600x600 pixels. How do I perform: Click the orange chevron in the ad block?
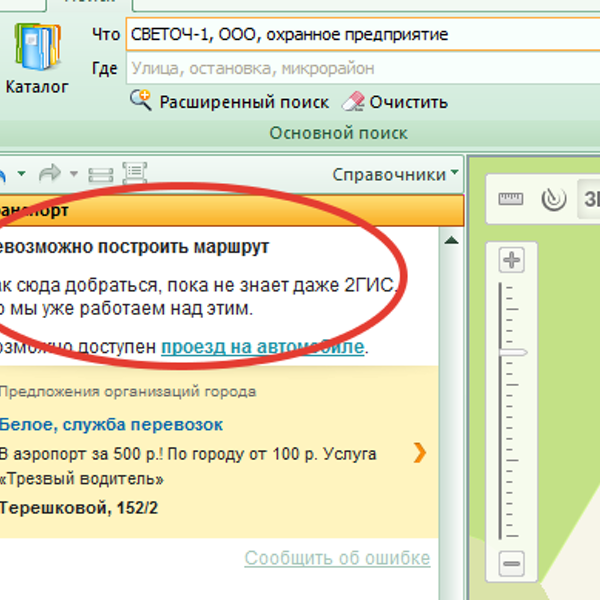point(420,453)
